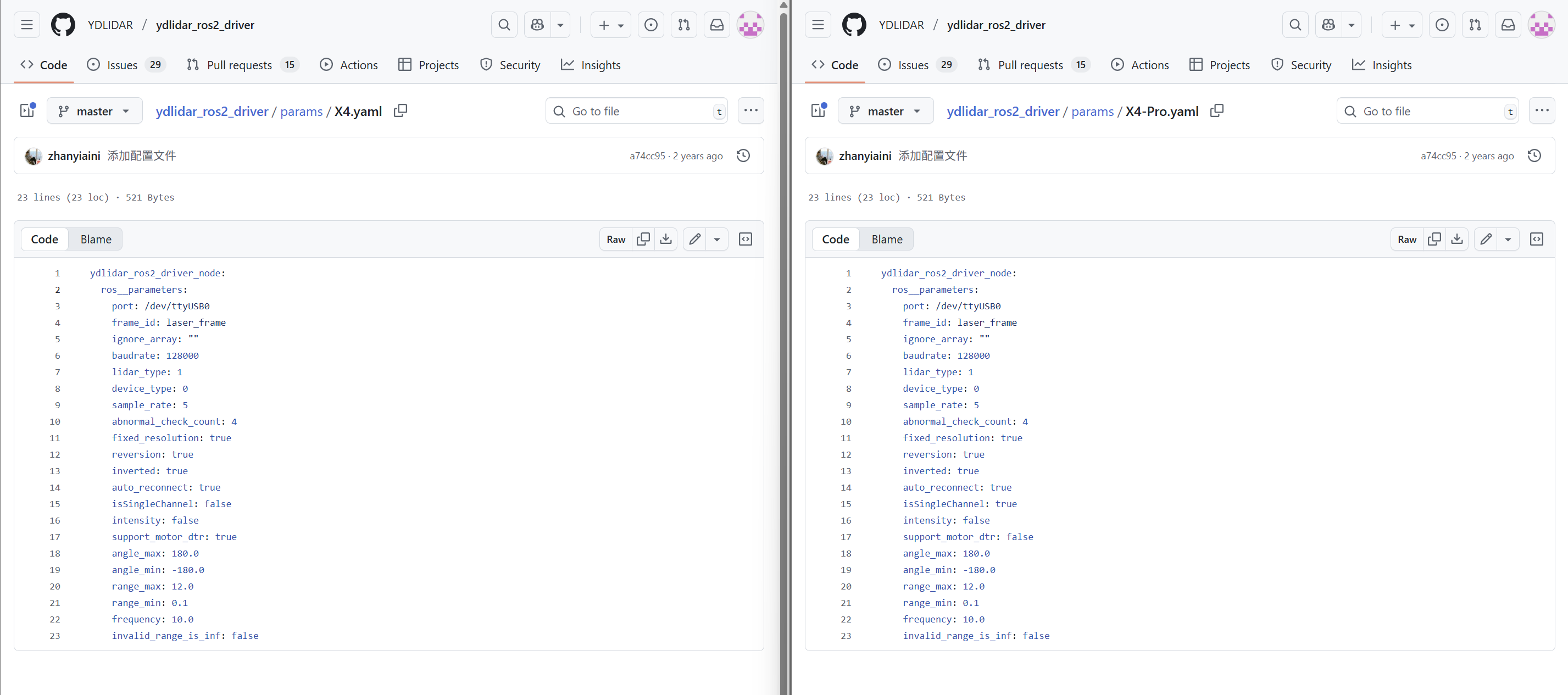Copy path of X4.yaml file
This screenshot has width=1568, height=695.
pyautogui.click(x=400, y=111)
